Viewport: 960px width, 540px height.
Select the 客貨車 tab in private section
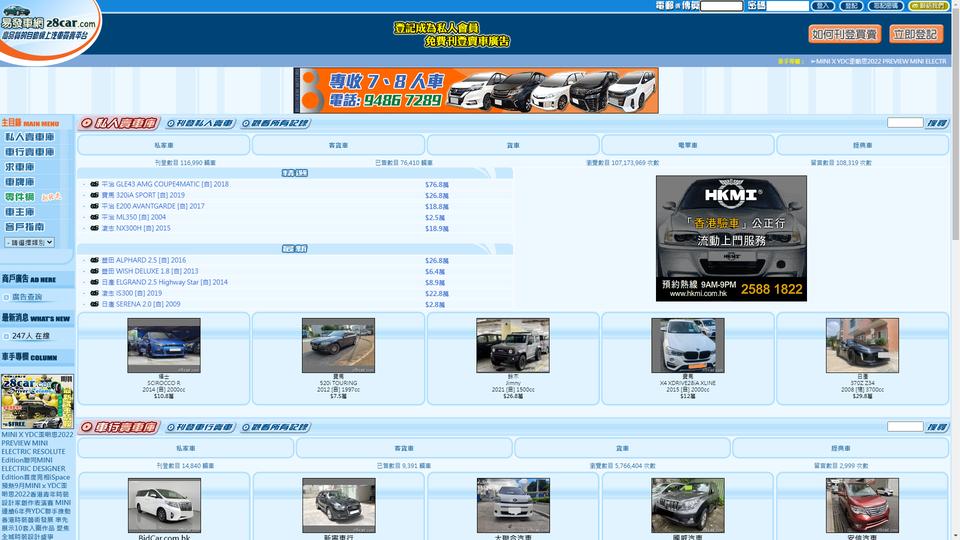point(338,145)
